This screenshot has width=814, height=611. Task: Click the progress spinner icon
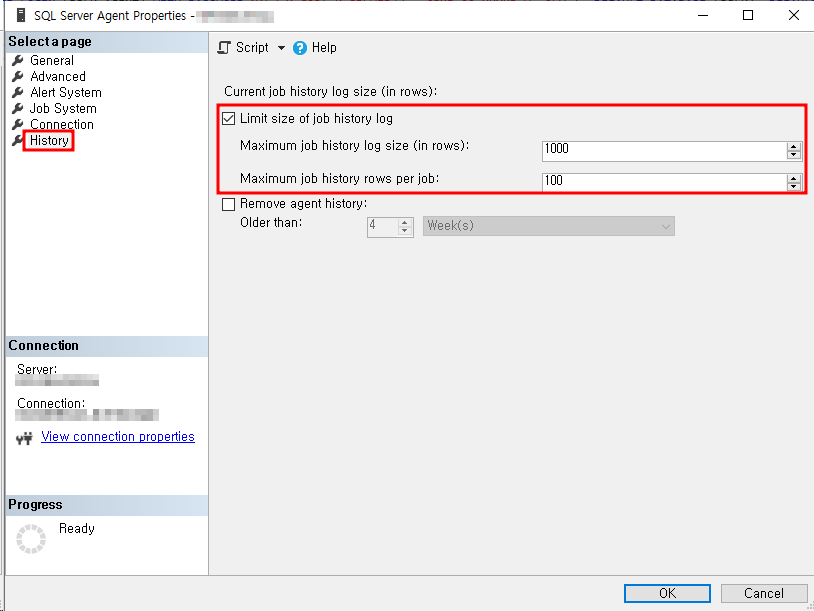[31, 539]
